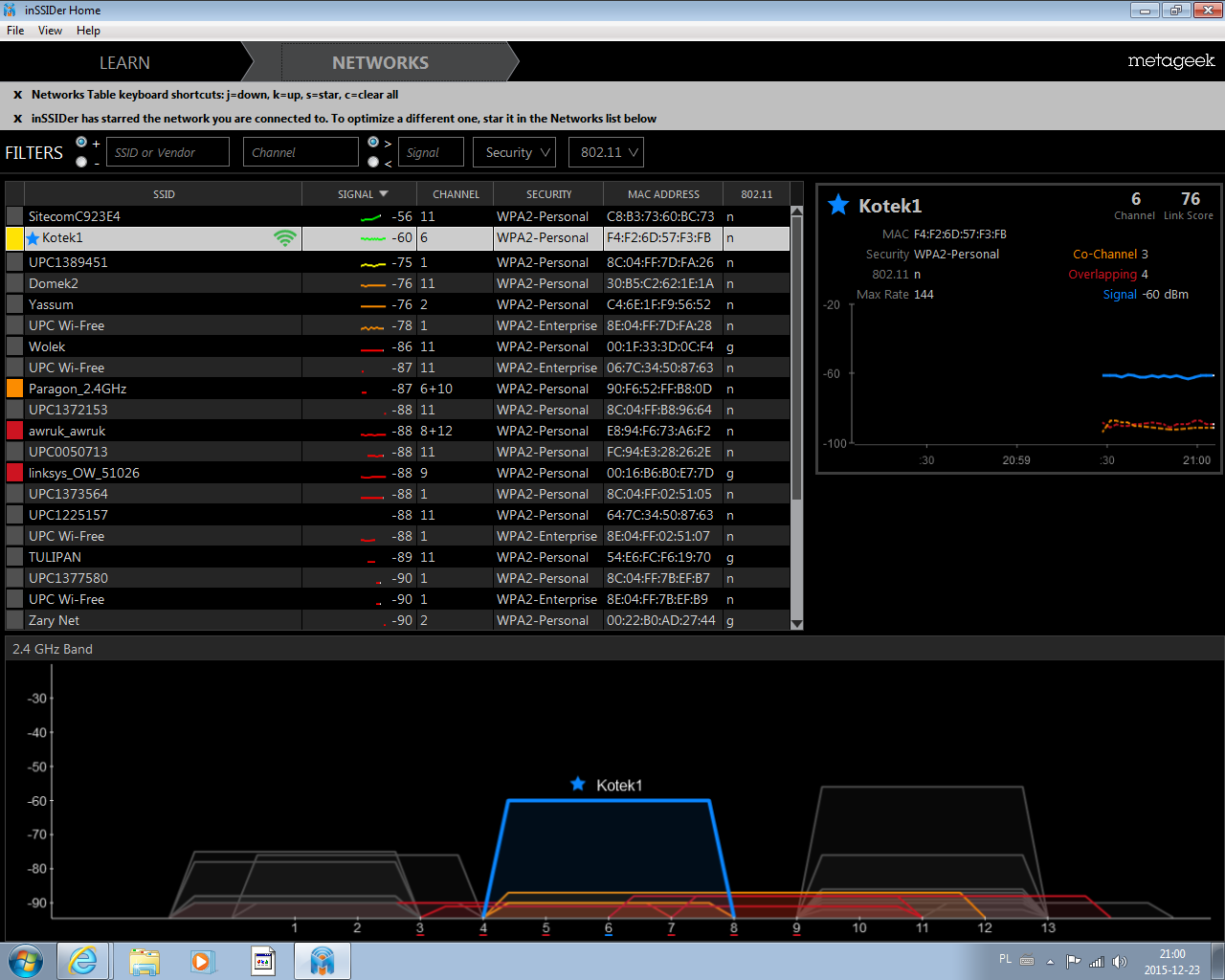
Task: Dismiss the keyboard shortcuts tip with X
Action: [17, 95]
